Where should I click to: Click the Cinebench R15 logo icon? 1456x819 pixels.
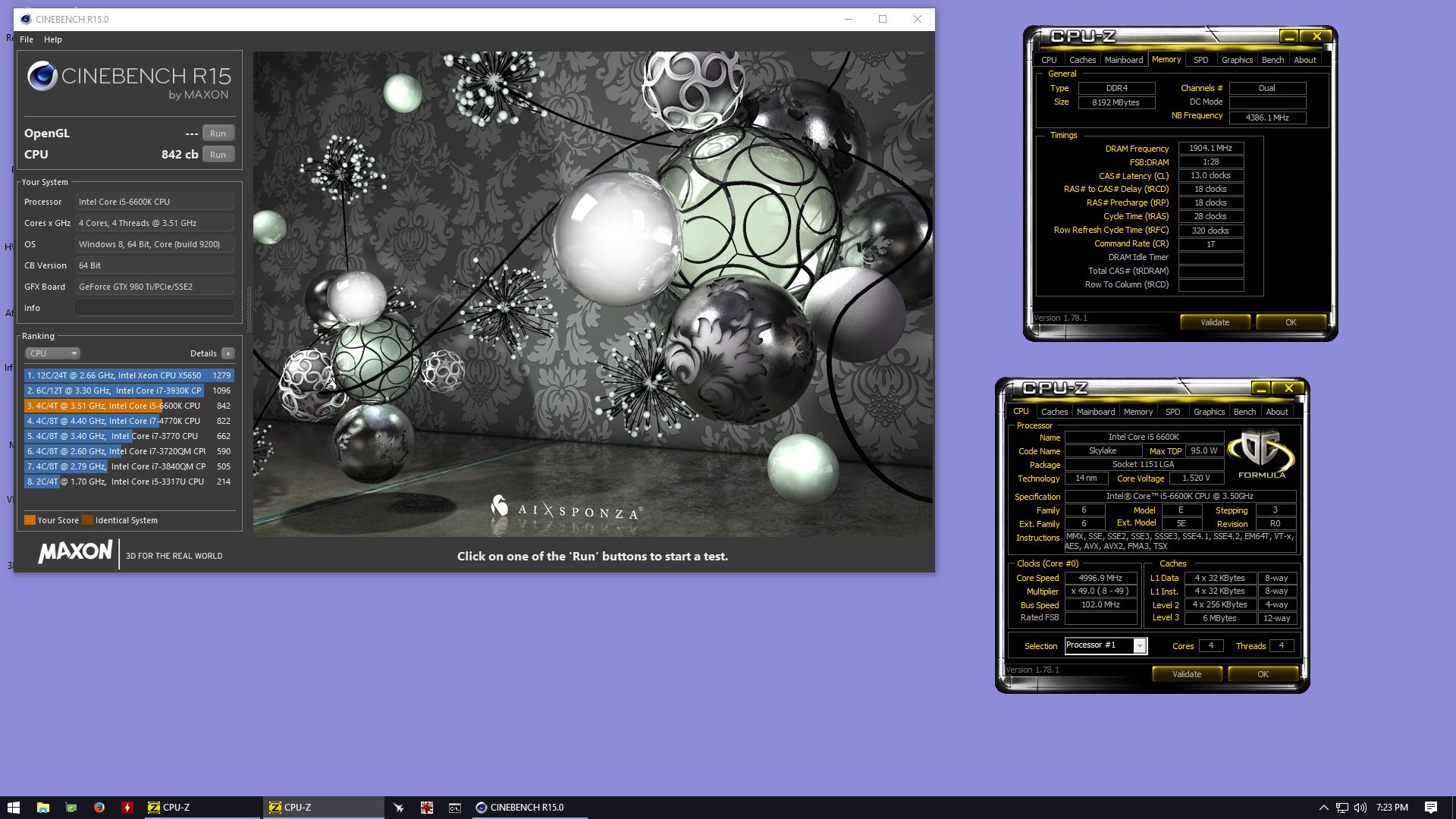click(x=42, y=76)
